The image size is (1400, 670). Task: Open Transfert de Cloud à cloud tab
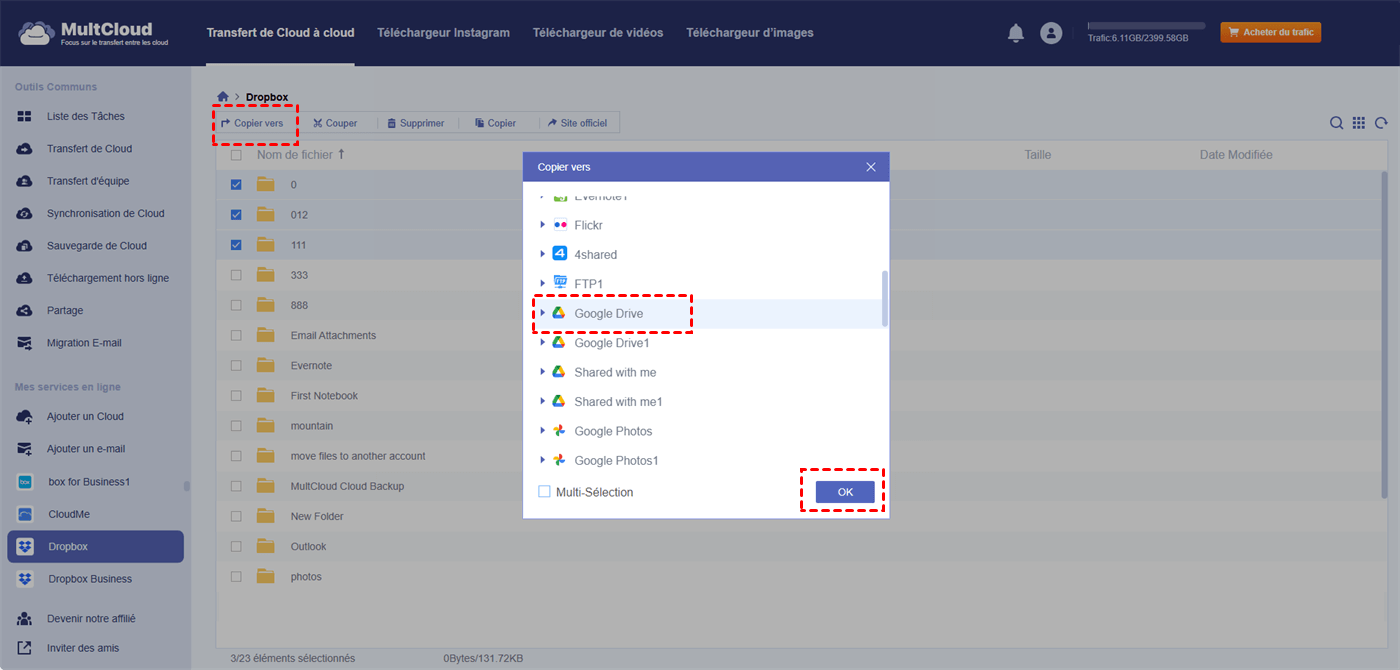coord(280,33)
